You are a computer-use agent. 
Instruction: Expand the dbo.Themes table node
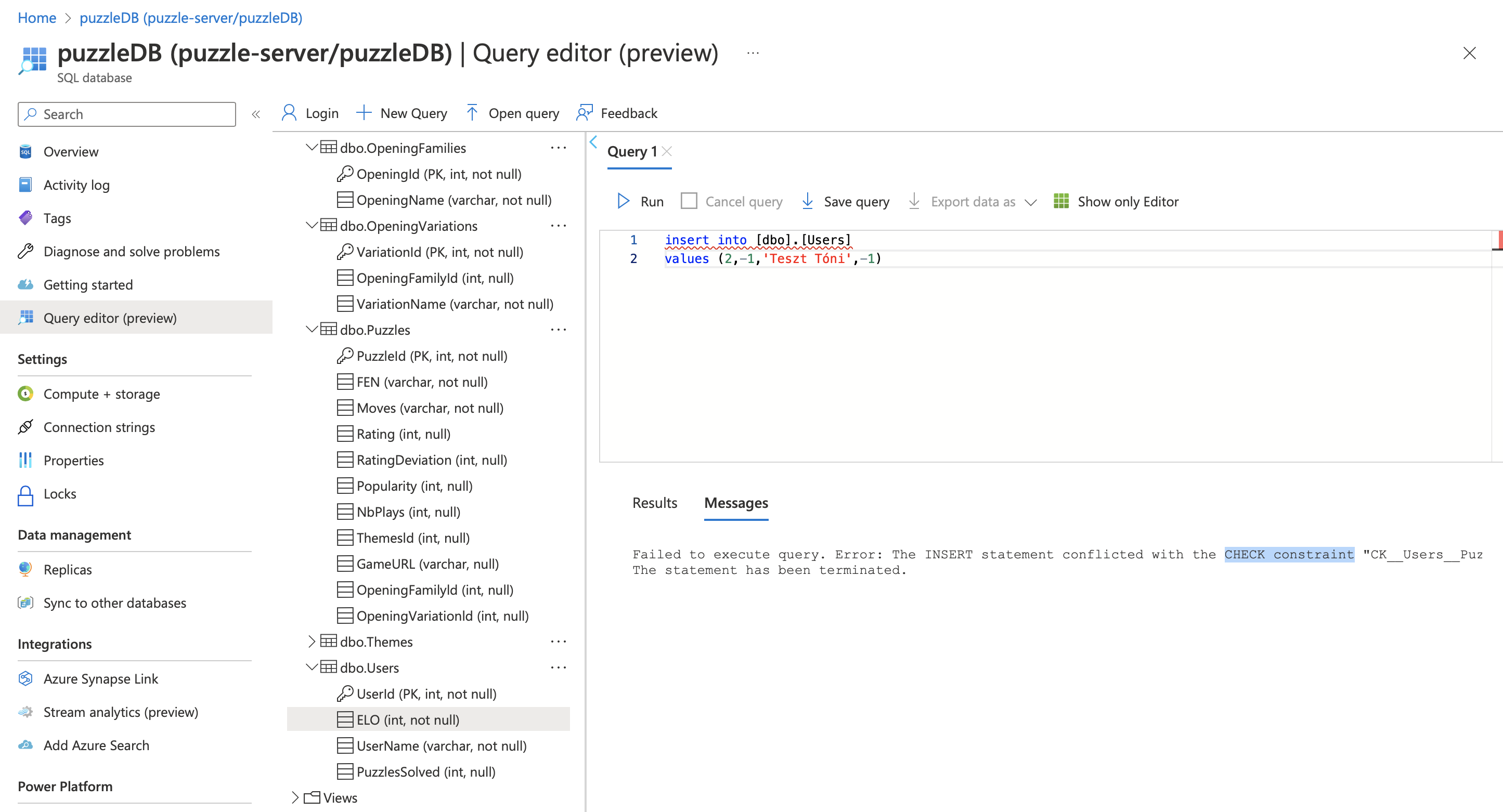pyautogui.click(x=311, y=641)
